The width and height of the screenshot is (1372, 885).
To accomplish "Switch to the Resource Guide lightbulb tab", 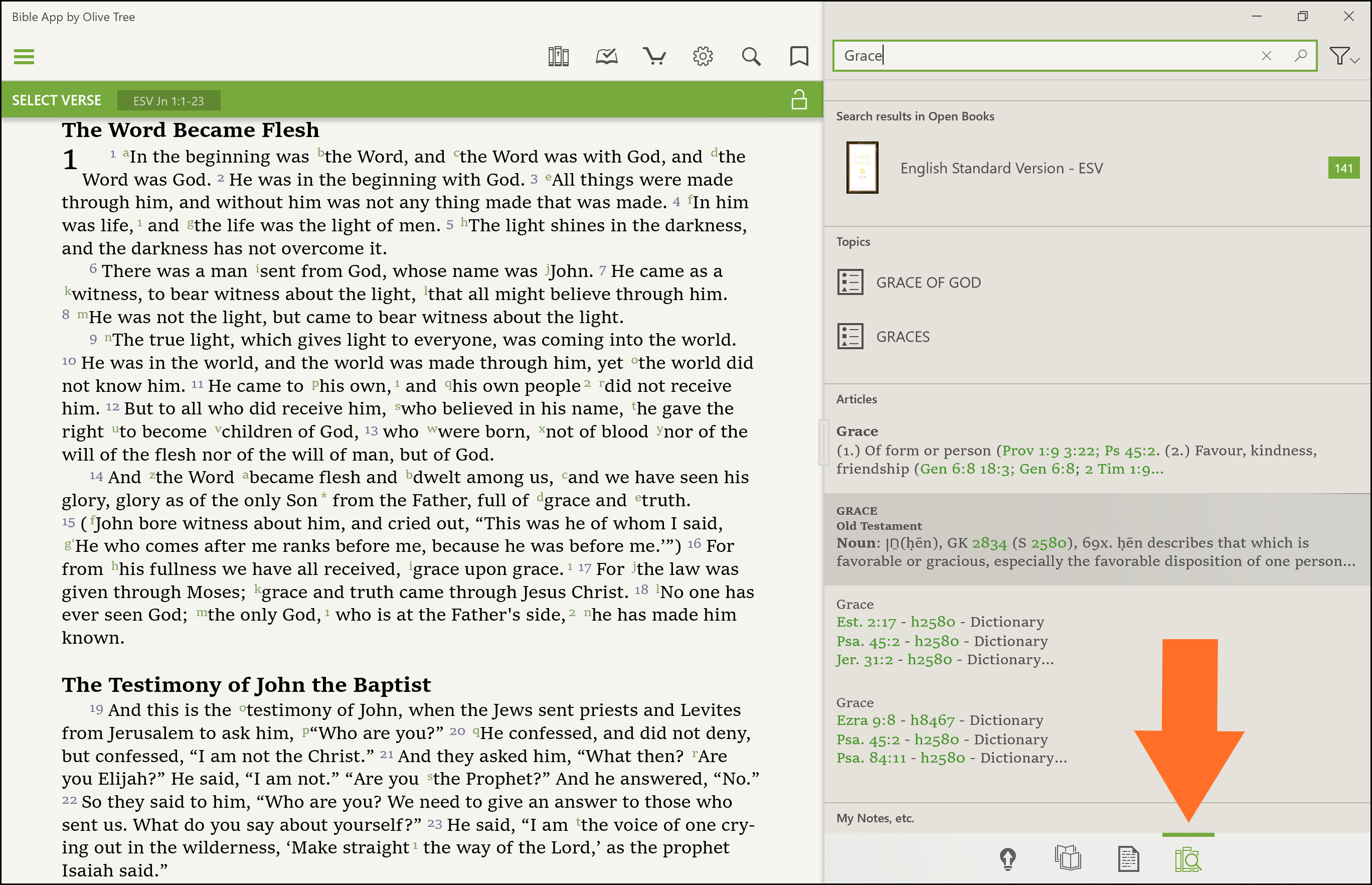I will [1007, 859].
